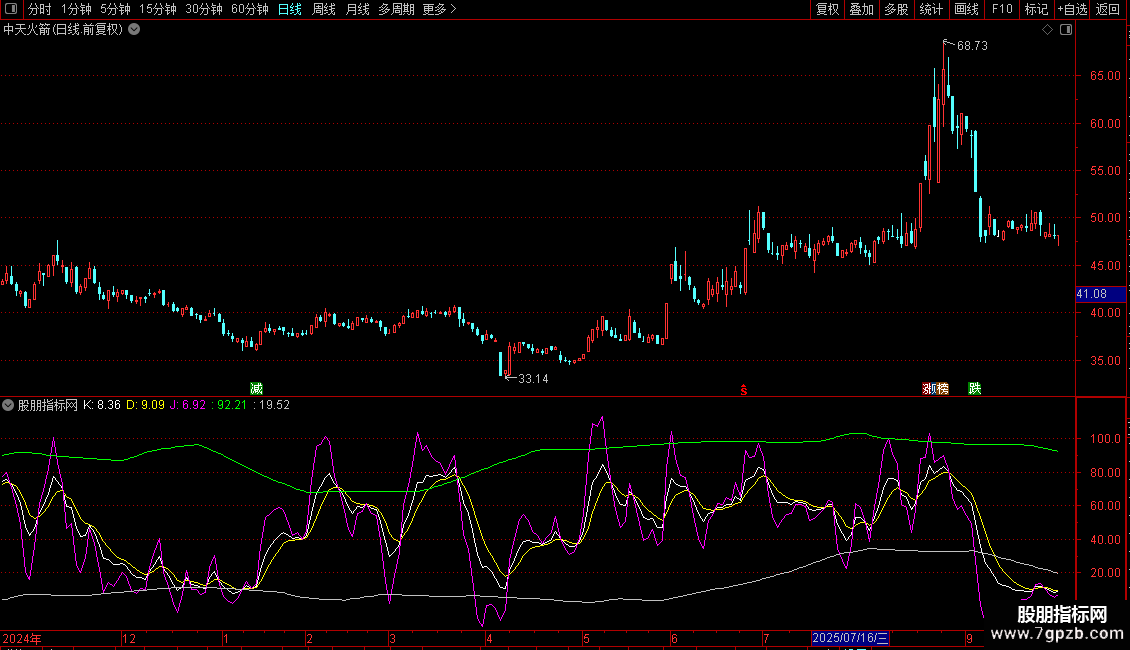Click the 41.08 price label on axis
The width and height of the screenshot is (1130, 650).
[x=1091, y=293]
